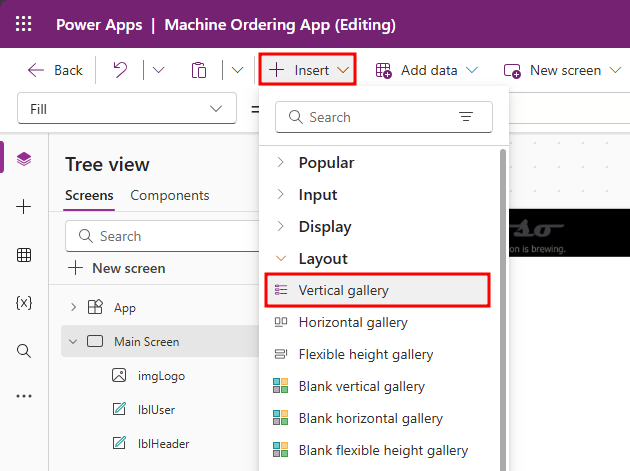
Task: Click the Variables {x} sidebar icon
Action: tap(24, 303)
